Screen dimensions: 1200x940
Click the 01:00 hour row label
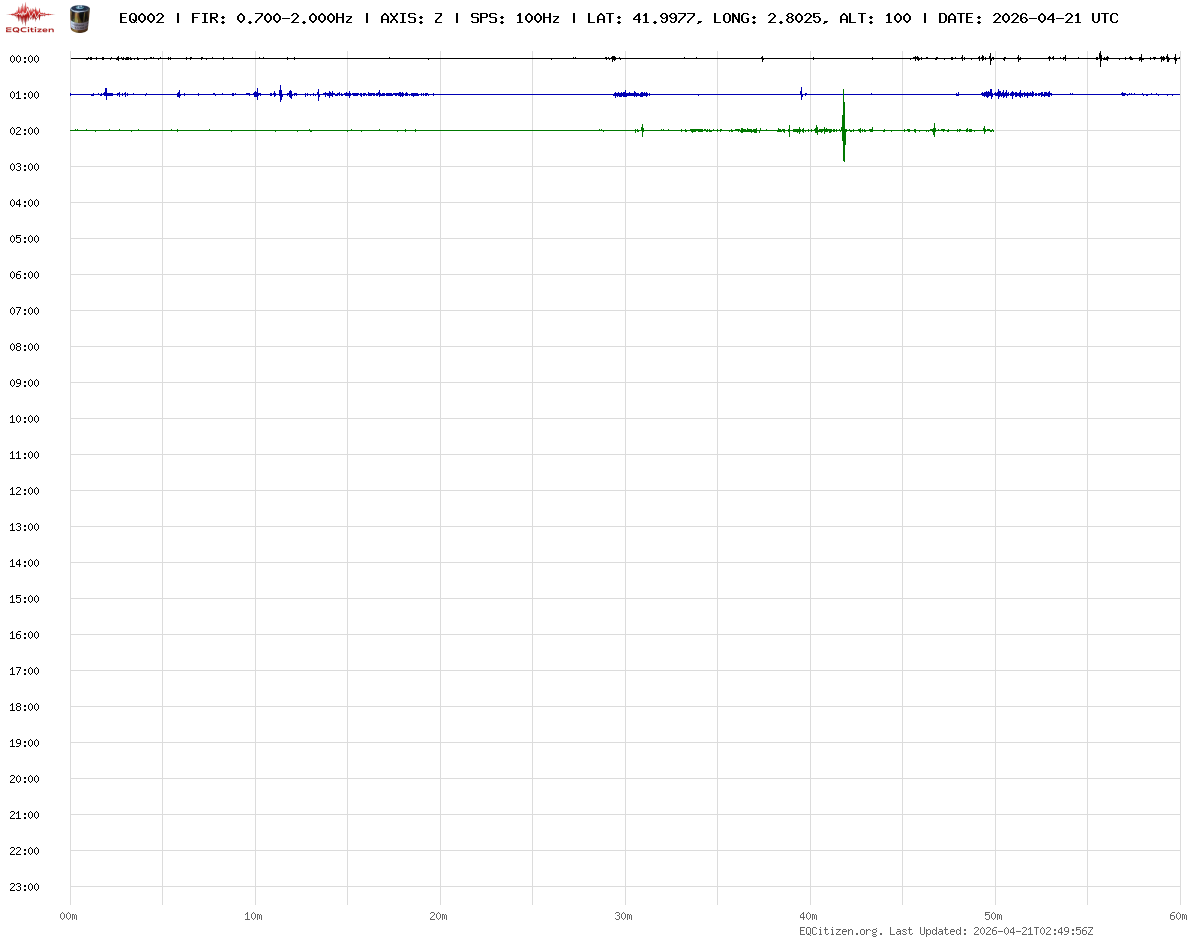click(x=24, y=95)
